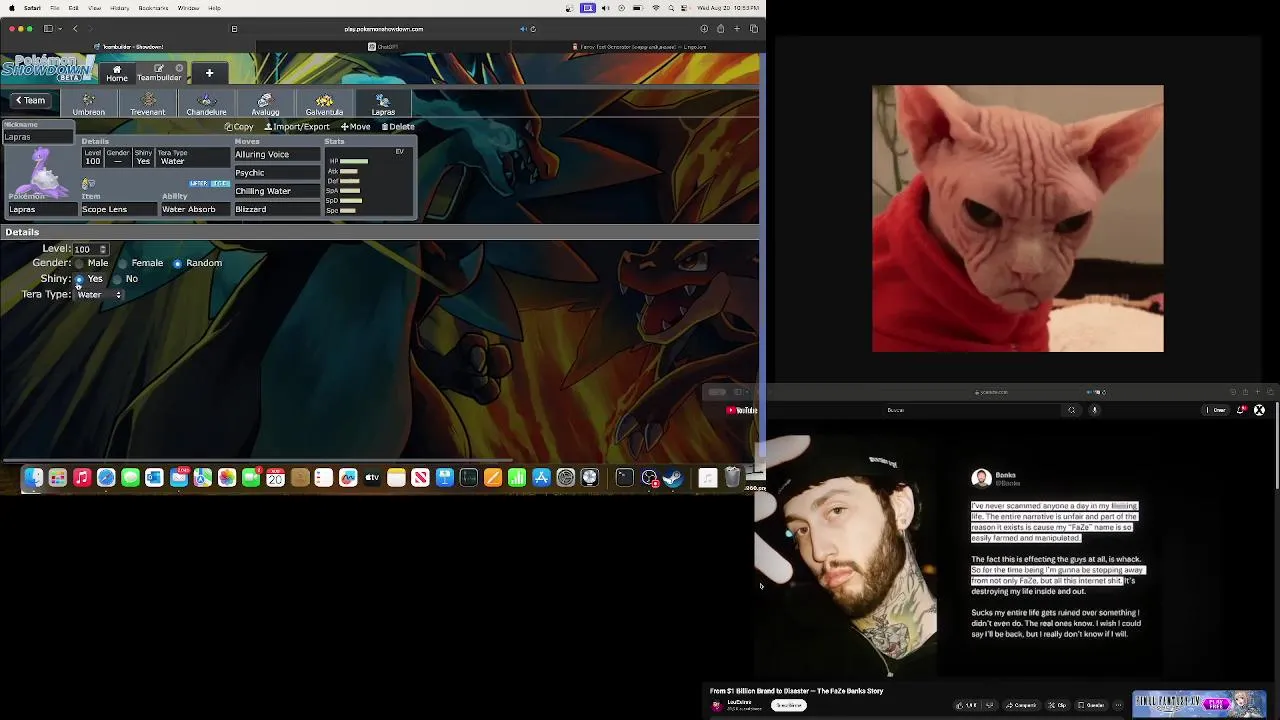Set Shiny to Yes
The height and width of the screenshot is (720, 1280).
tap(79, 279)
